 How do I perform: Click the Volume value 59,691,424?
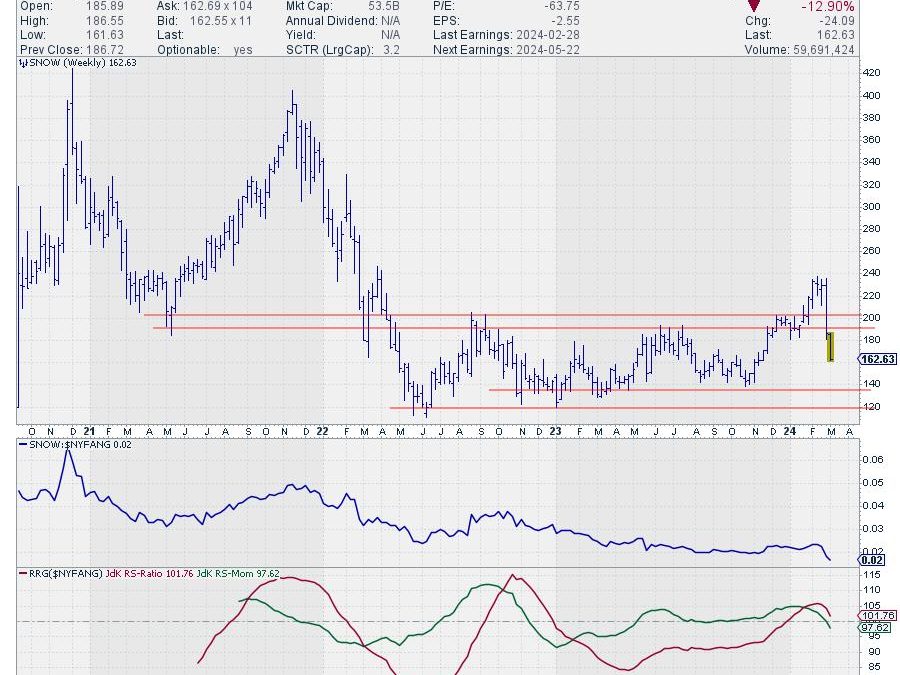pos(824,49)
